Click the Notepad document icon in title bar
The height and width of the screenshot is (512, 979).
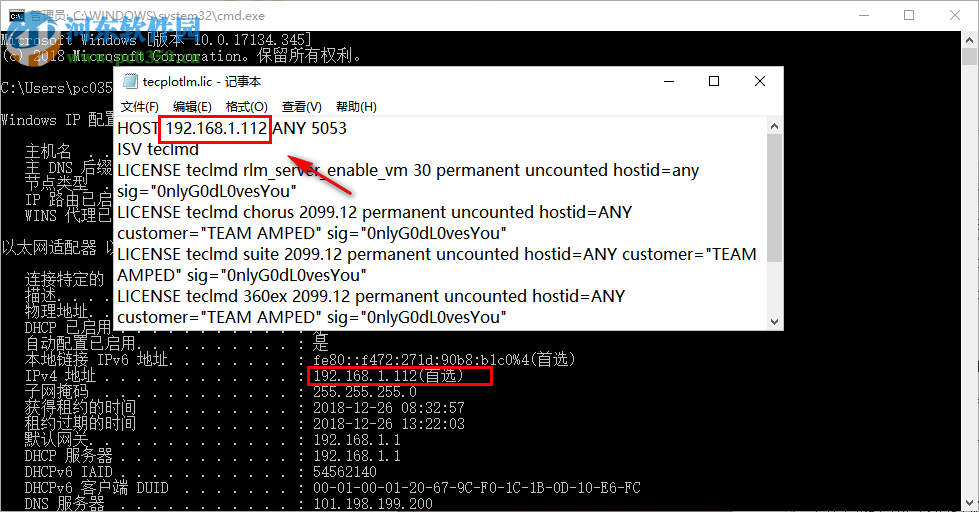[130, 81]
